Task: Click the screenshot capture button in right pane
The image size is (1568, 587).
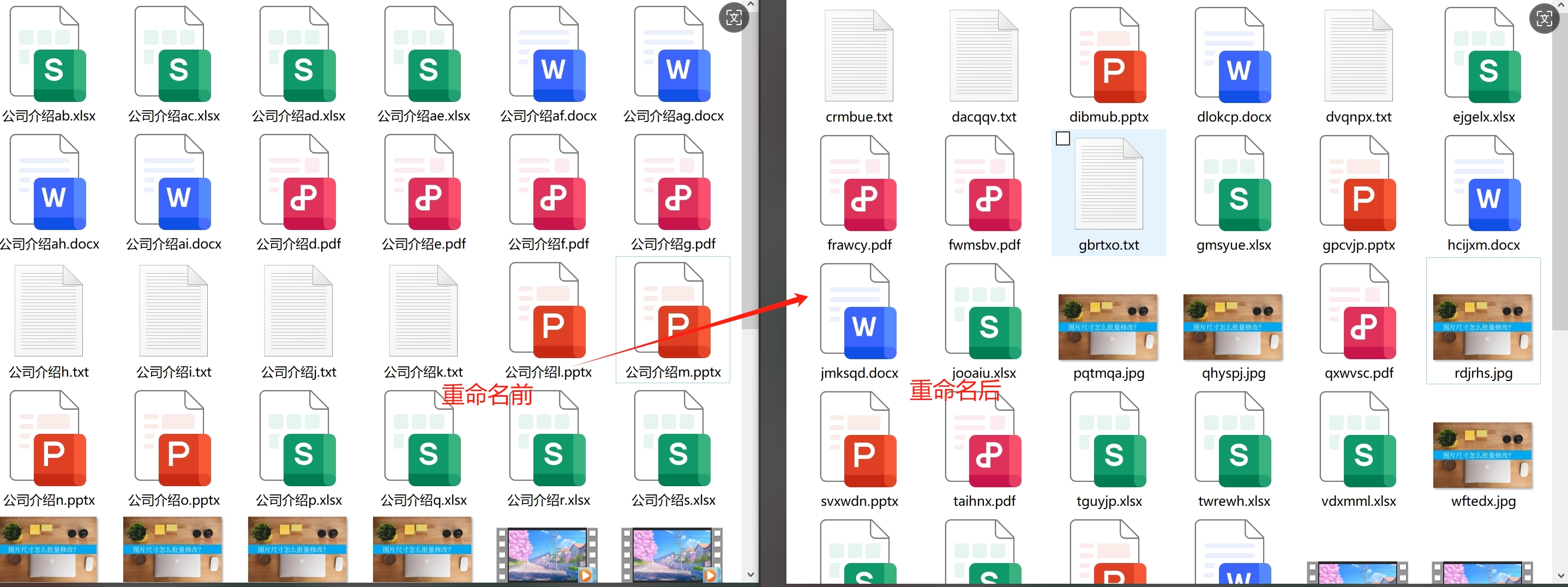Action: pyautogui.click(x=1544, y=19)
